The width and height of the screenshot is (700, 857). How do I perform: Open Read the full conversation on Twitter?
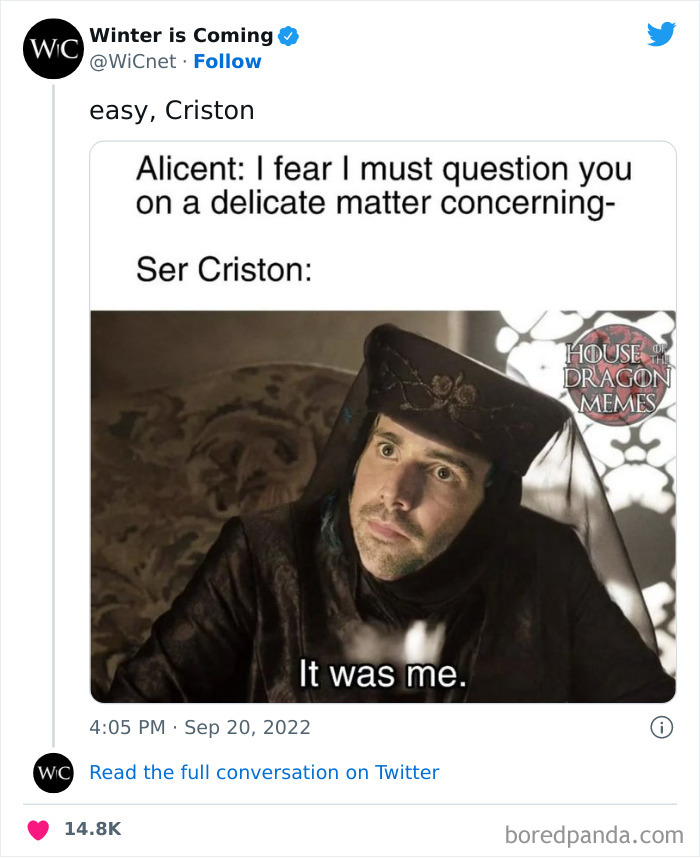coord(264,772)
